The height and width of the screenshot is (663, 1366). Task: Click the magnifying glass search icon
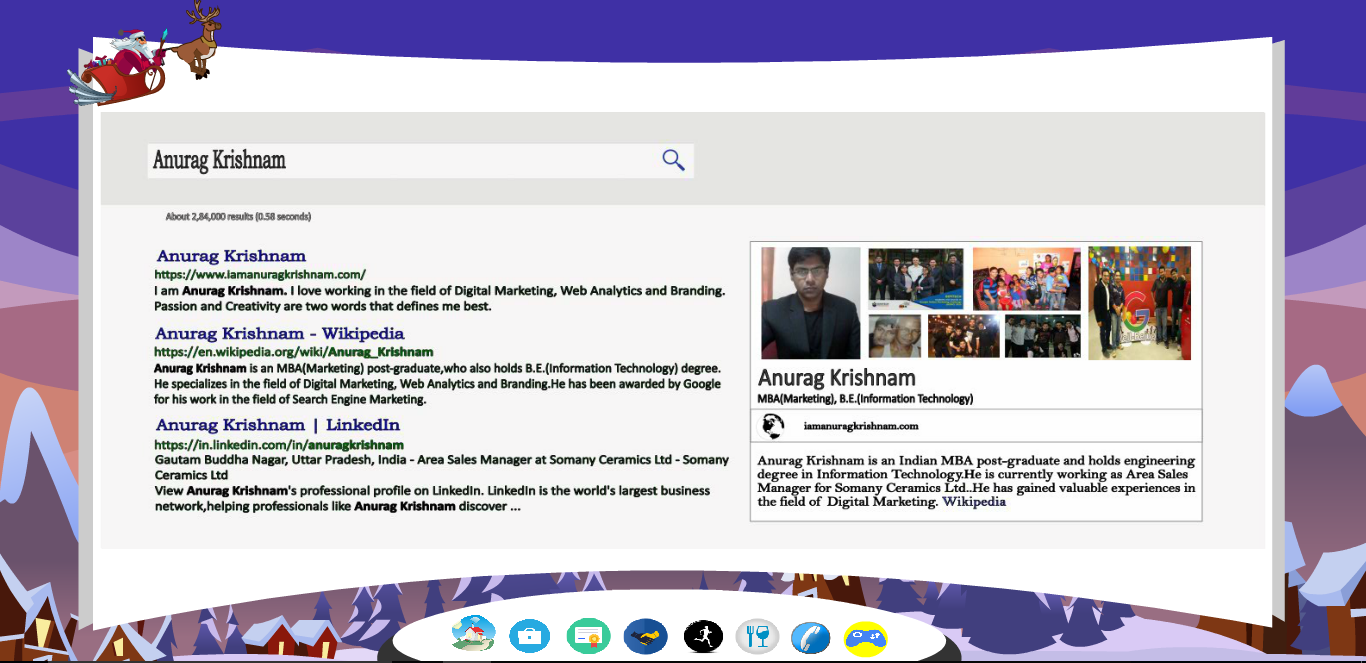pos(673,160)
